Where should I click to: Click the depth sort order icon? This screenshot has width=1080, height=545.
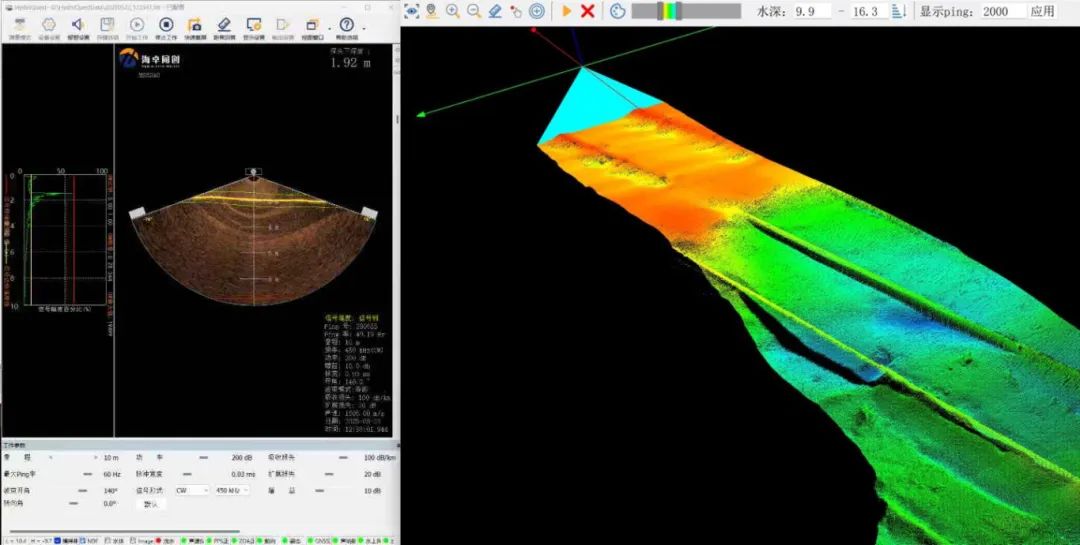pos(898,11)
